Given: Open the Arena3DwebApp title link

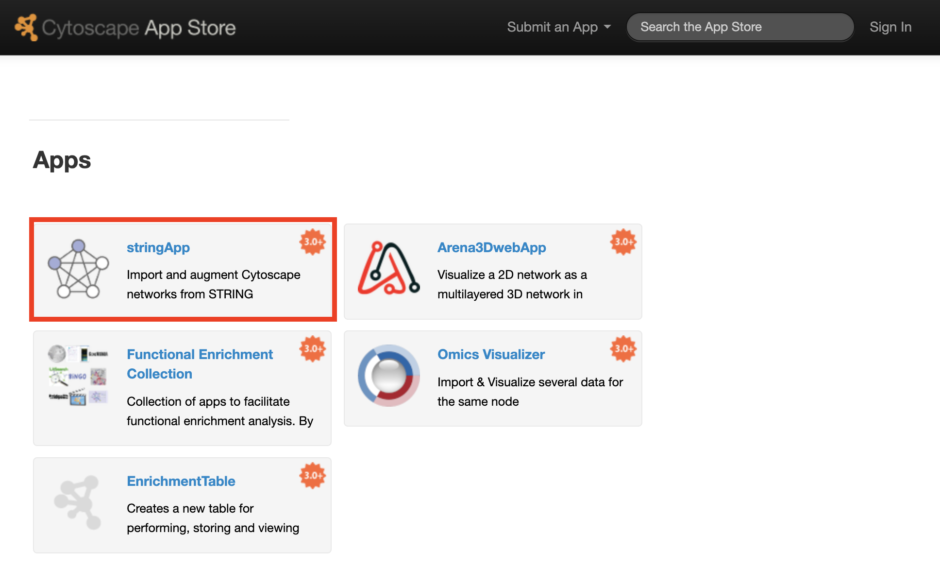Looking at the screenshot, I should [491, 247].
